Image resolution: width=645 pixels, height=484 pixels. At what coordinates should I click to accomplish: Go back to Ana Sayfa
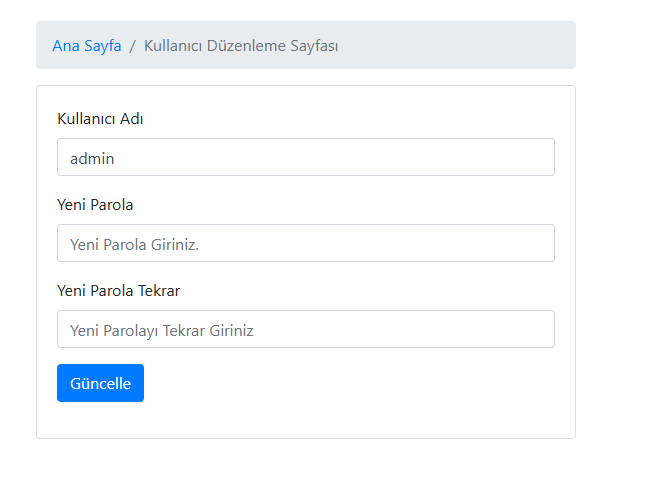[87, 46]
